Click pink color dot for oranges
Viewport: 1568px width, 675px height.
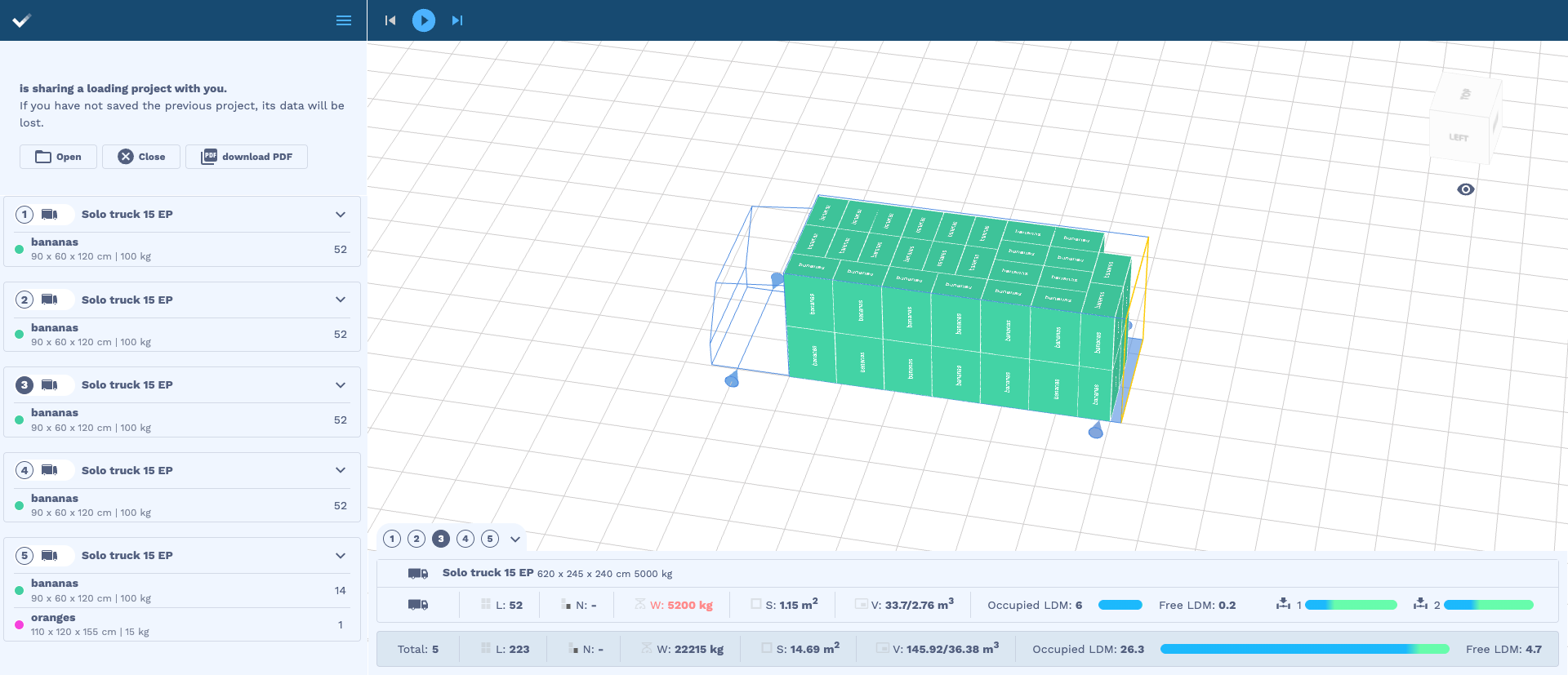click(x=19, y=625)
